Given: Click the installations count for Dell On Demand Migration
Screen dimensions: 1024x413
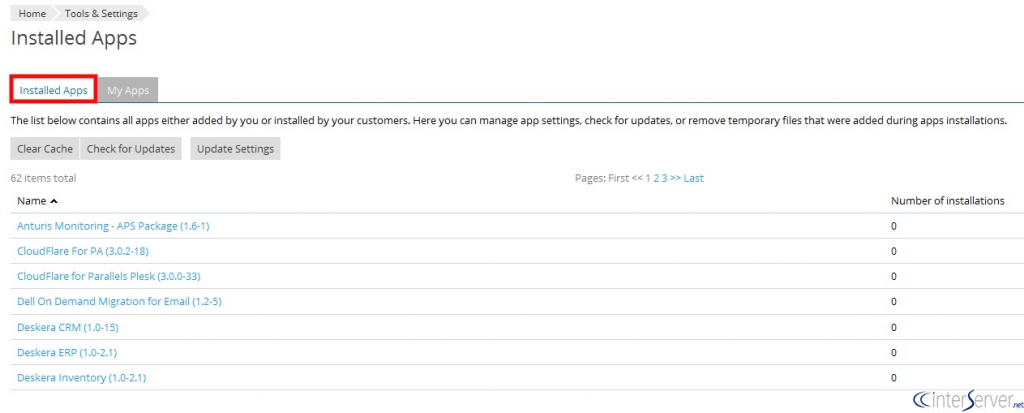Looking at the screenshot, I should 894,301.
